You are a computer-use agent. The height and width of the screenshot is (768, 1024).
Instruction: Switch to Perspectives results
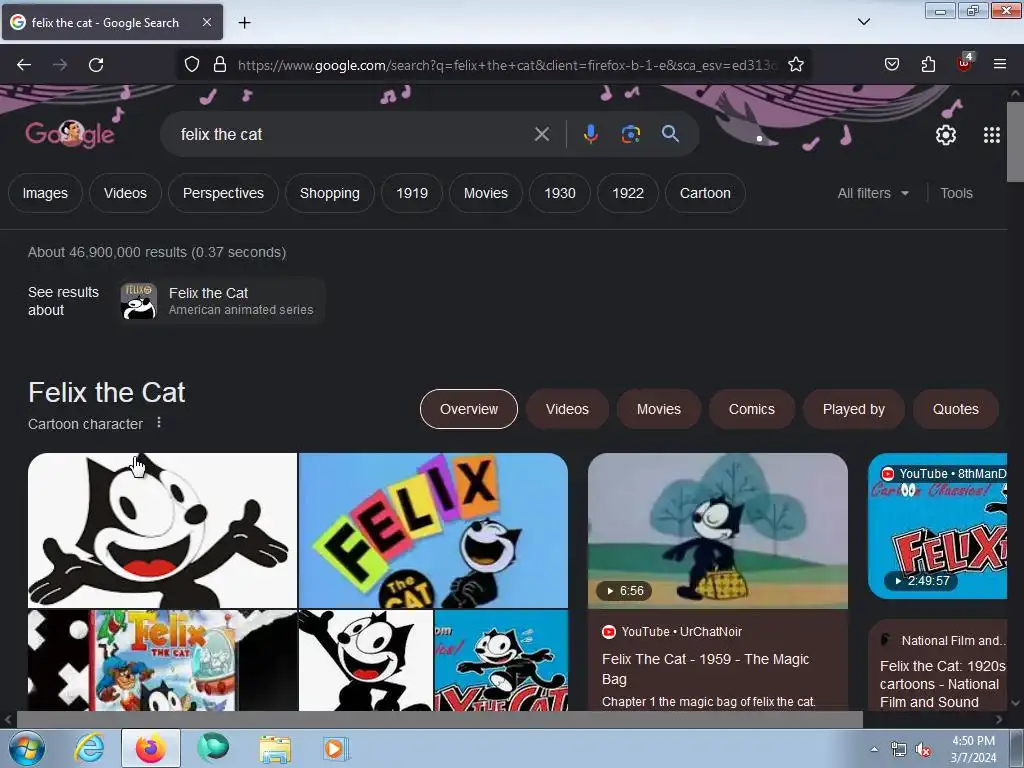pyautogui.click(x=223, y=193)
